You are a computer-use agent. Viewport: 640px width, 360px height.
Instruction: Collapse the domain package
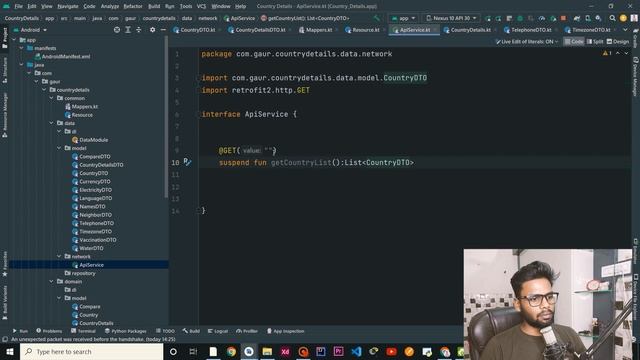(52, 281)
